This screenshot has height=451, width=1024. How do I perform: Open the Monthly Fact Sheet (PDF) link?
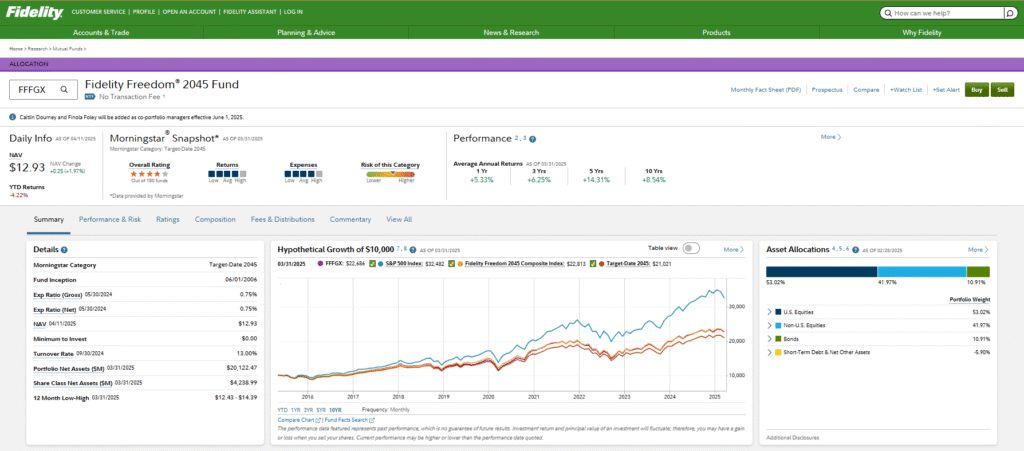[765, 90]
